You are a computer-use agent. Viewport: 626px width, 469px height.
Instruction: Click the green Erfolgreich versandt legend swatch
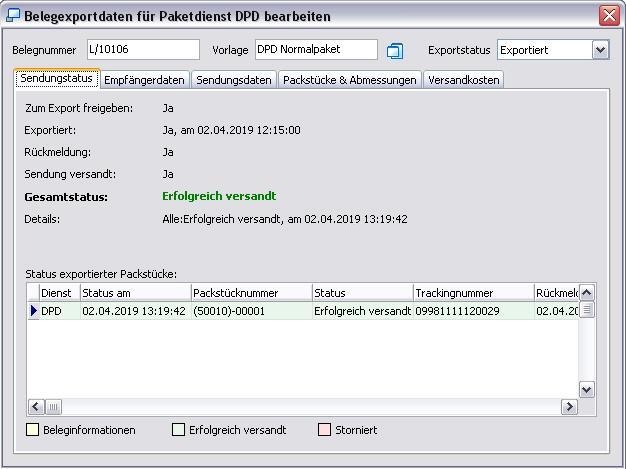point(178,430)
